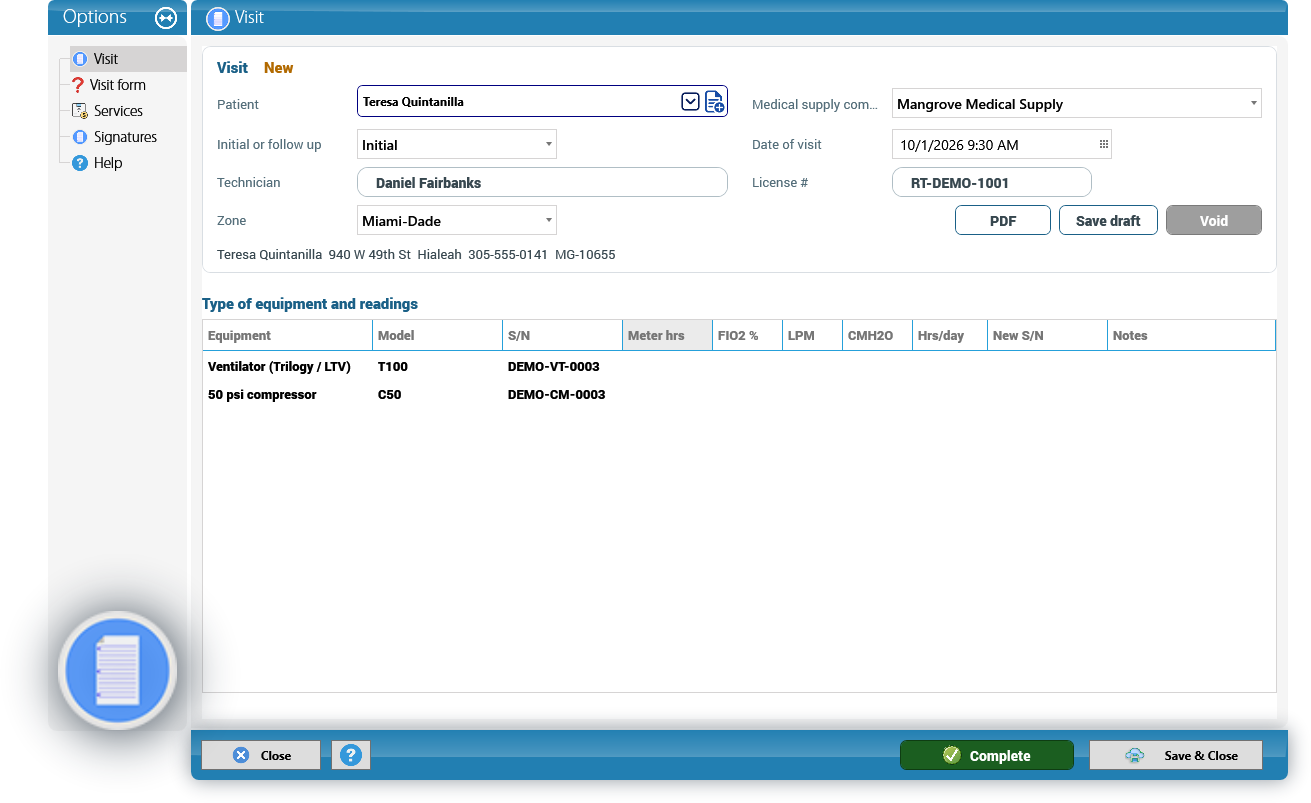This screenshot has width=1311, height=803.
Task: Click the License # field
Action: [991, 182]
